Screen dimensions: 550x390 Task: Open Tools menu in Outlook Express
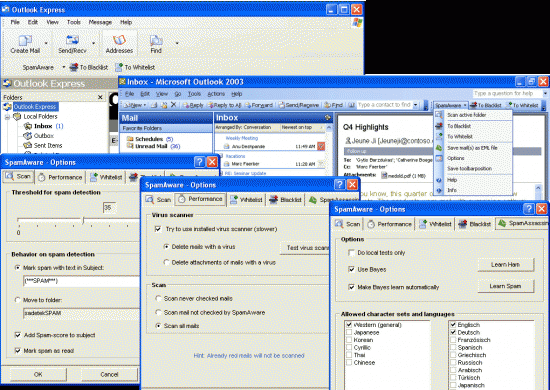tap(74, 22)
